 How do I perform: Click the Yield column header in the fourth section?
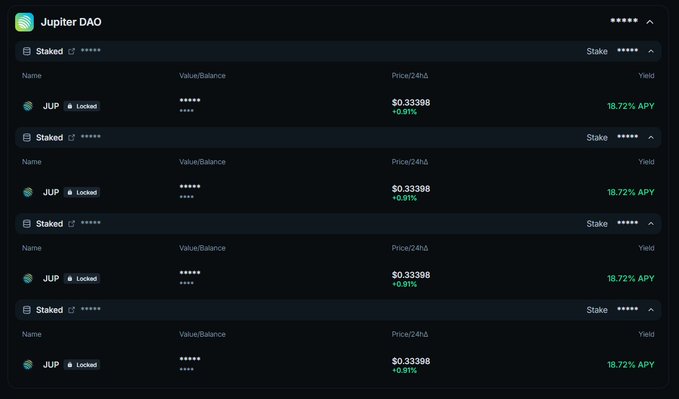[x=646, y=334]
